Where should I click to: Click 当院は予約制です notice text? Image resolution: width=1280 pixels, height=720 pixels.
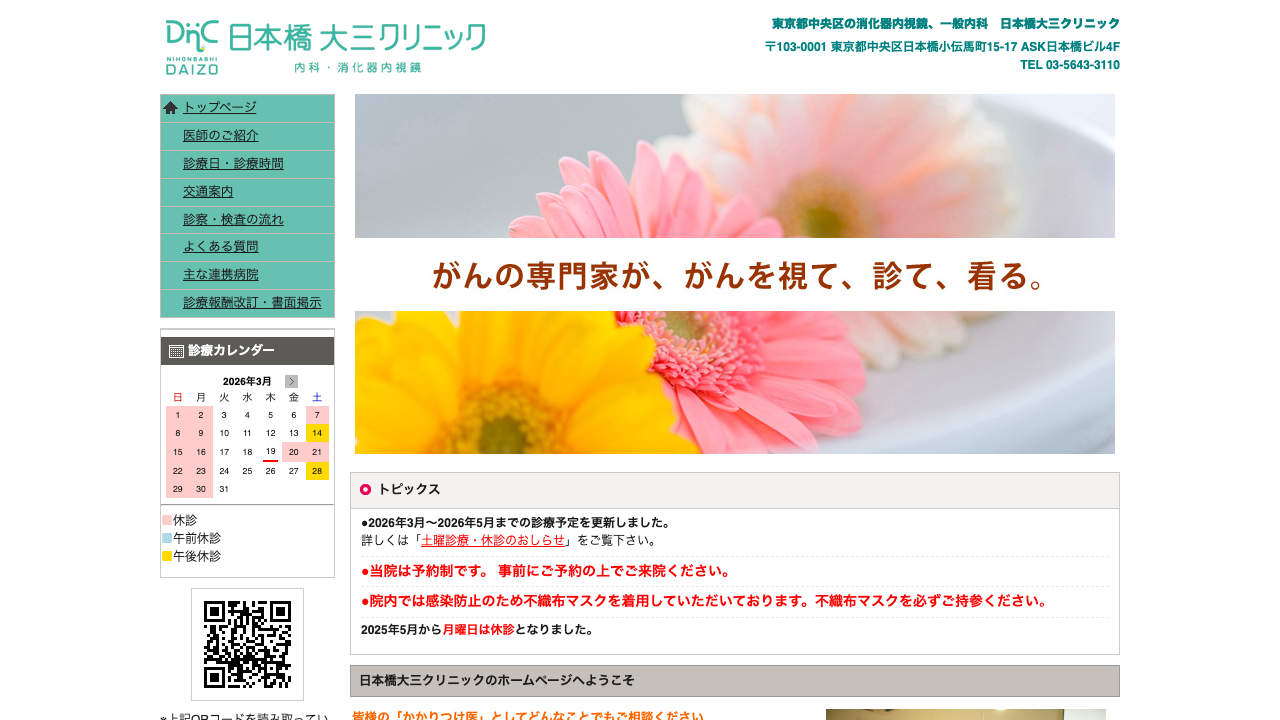pos(546,571)
